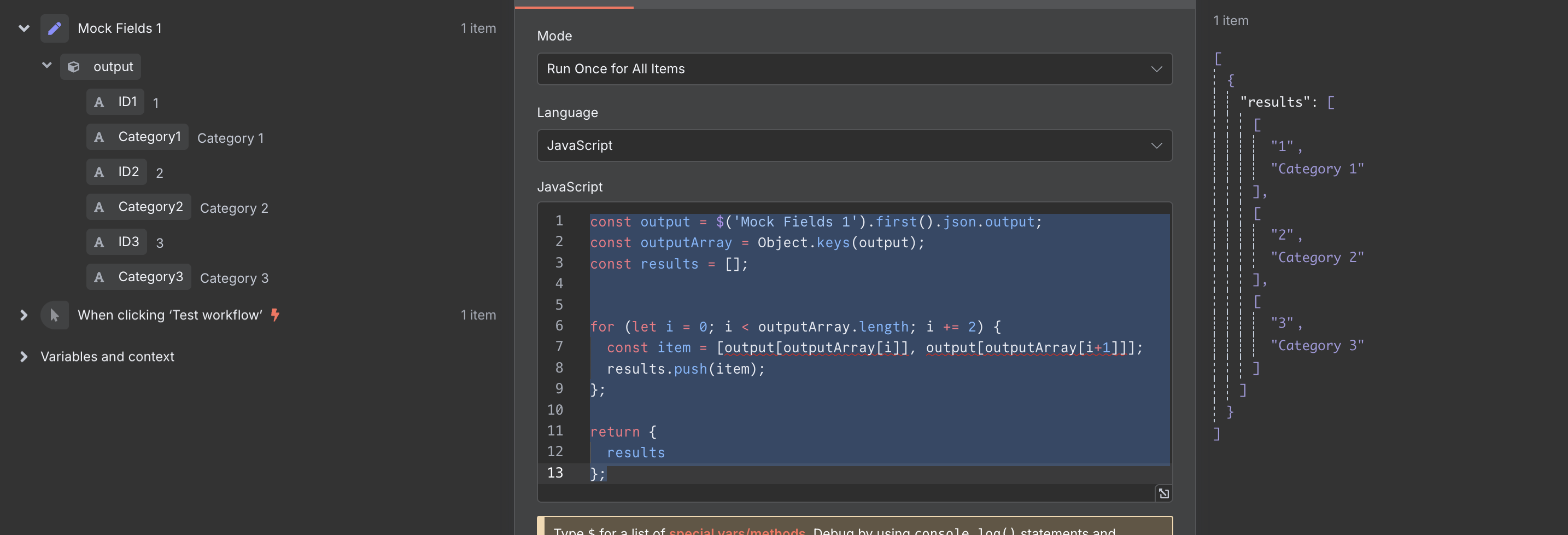Click "Category 3" string in output JSON
This screenshot has width=1568, height=535.
(x=1317, y=346)
